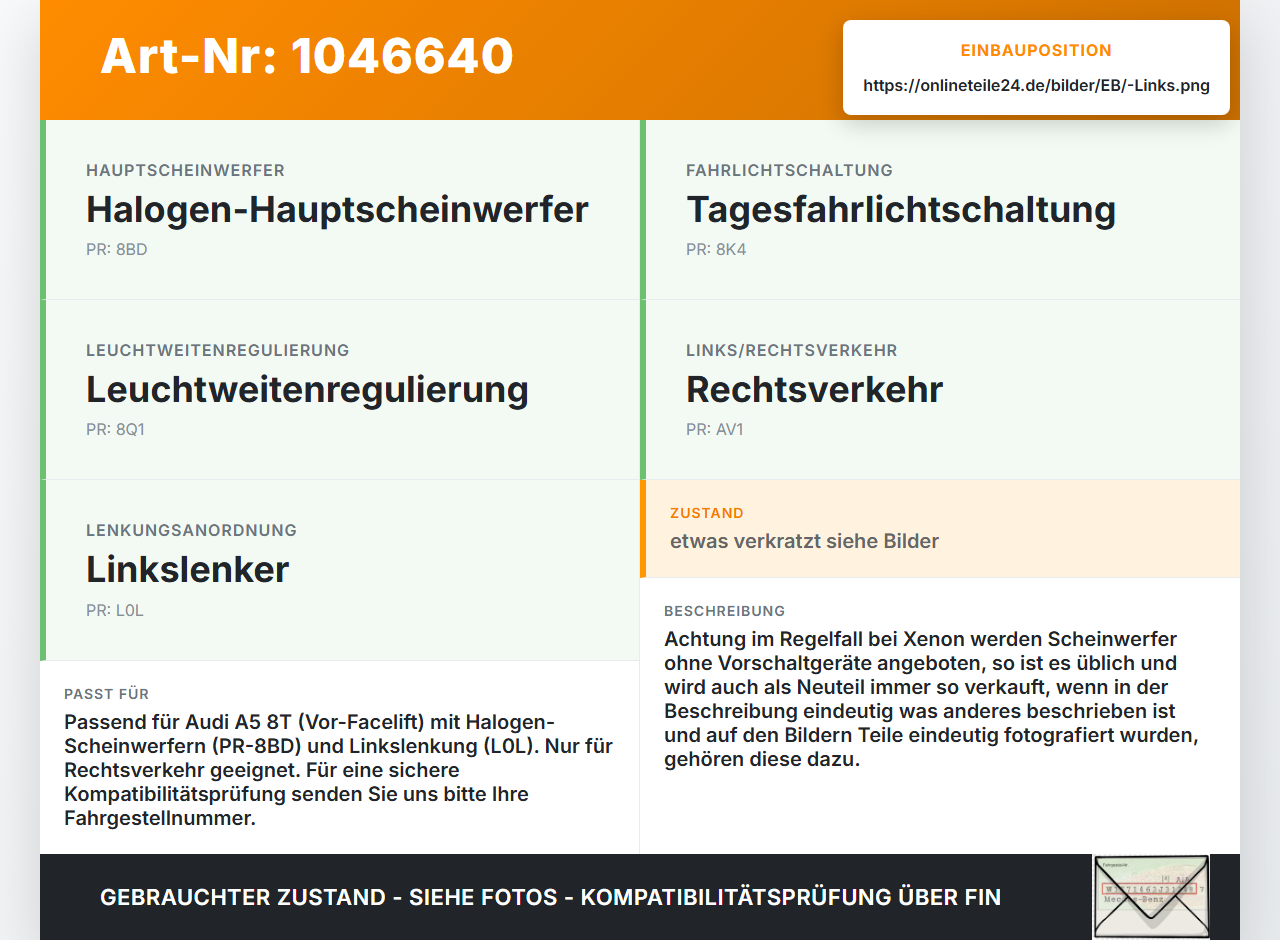Screen dimensions: 1280x940
Task: Click the GEBRAUCHTER ZUSTAND footer banner text
Action: (550, 897)
